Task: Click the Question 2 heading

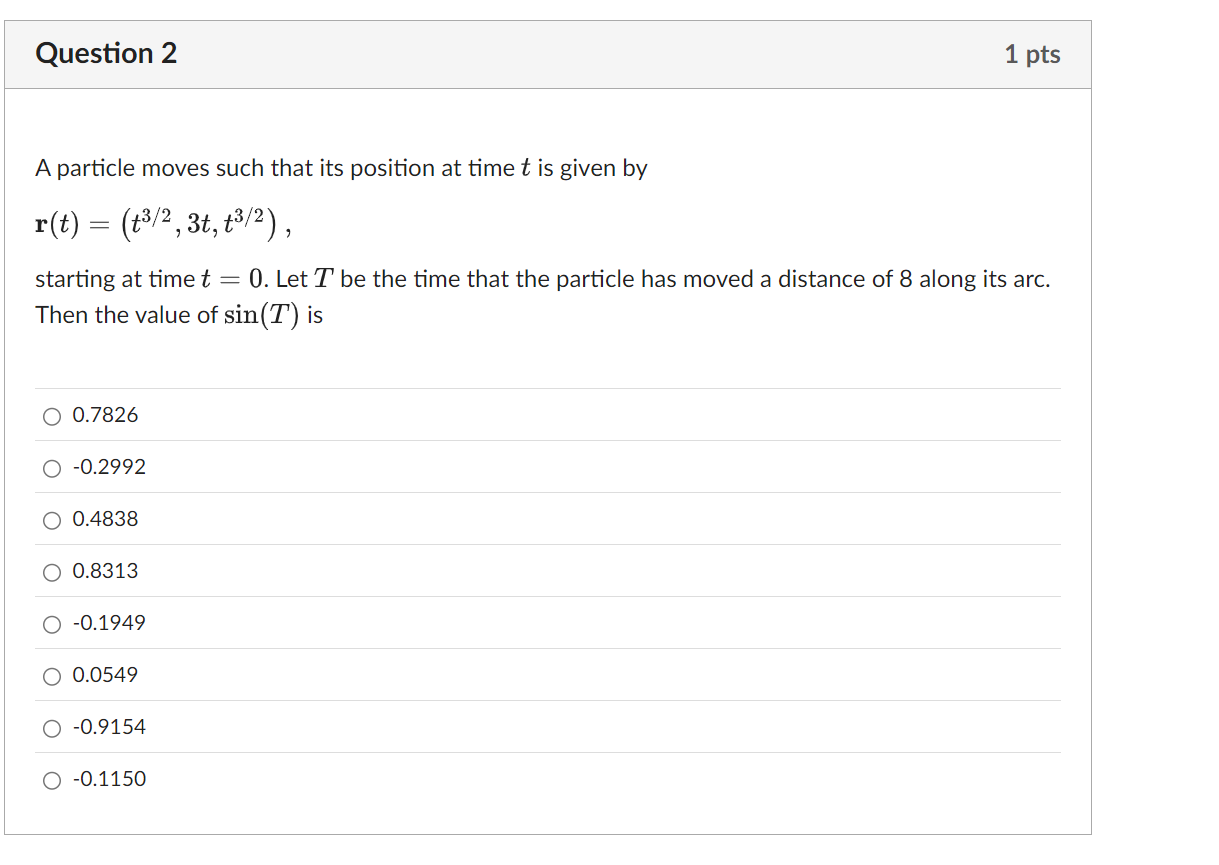Action: pos(106,54)
